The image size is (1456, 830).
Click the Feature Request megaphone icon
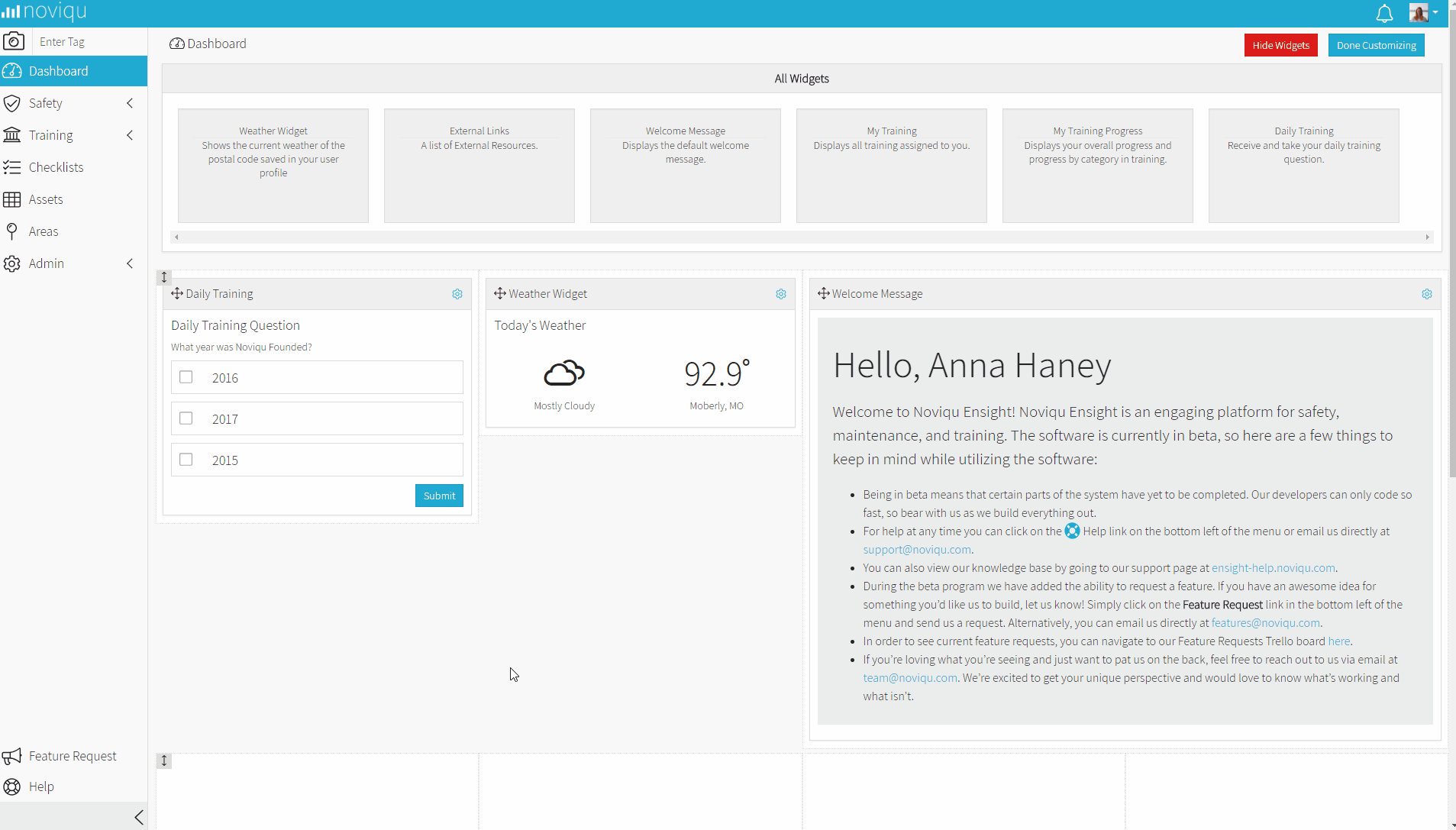[x=11, y=756]
